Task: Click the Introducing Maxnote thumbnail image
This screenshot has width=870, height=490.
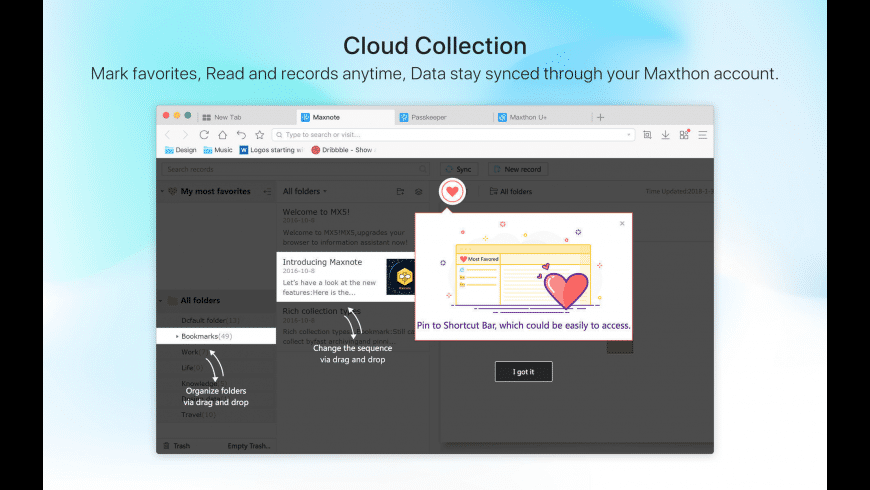Action: pyautogui.click(x=401, y=276)
